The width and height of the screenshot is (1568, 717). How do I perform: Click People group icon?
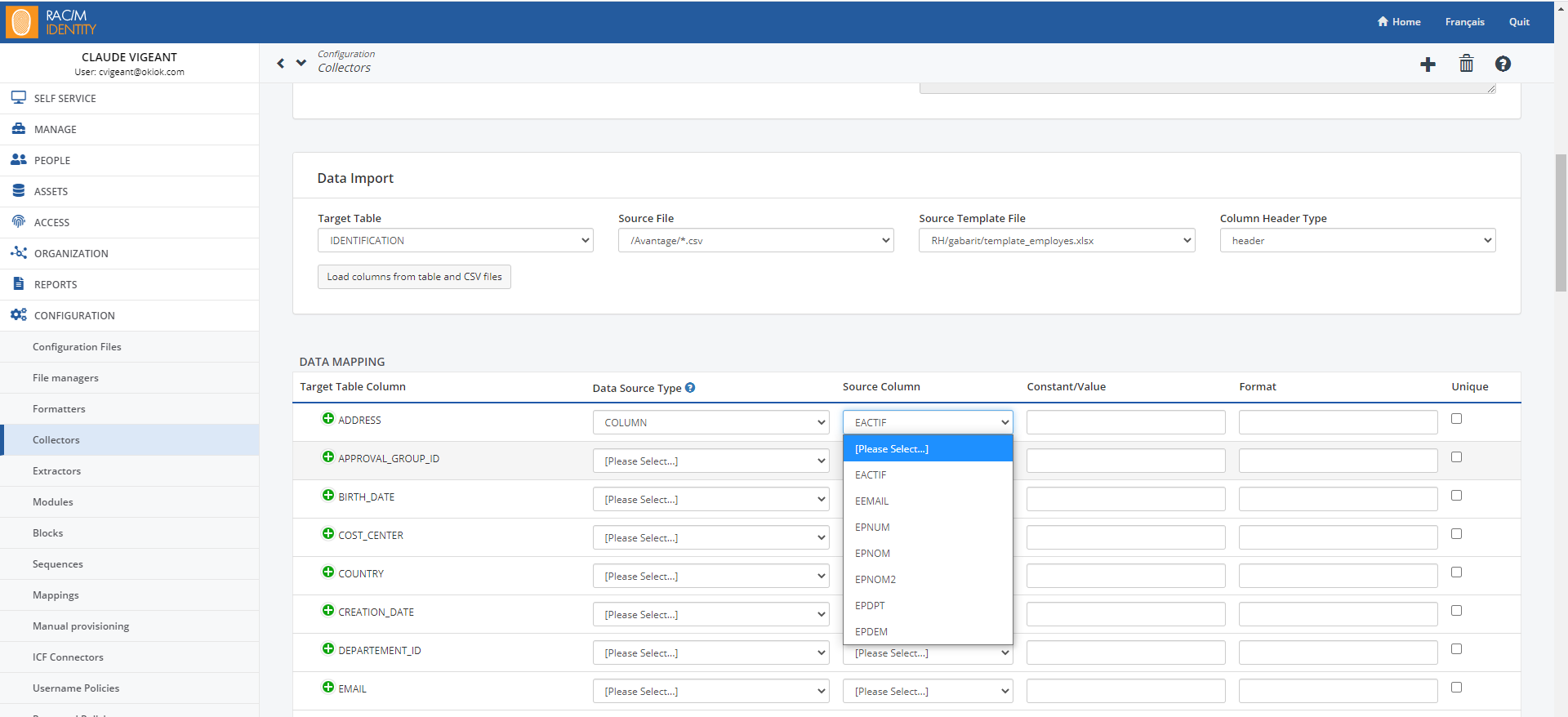[19, 160]
